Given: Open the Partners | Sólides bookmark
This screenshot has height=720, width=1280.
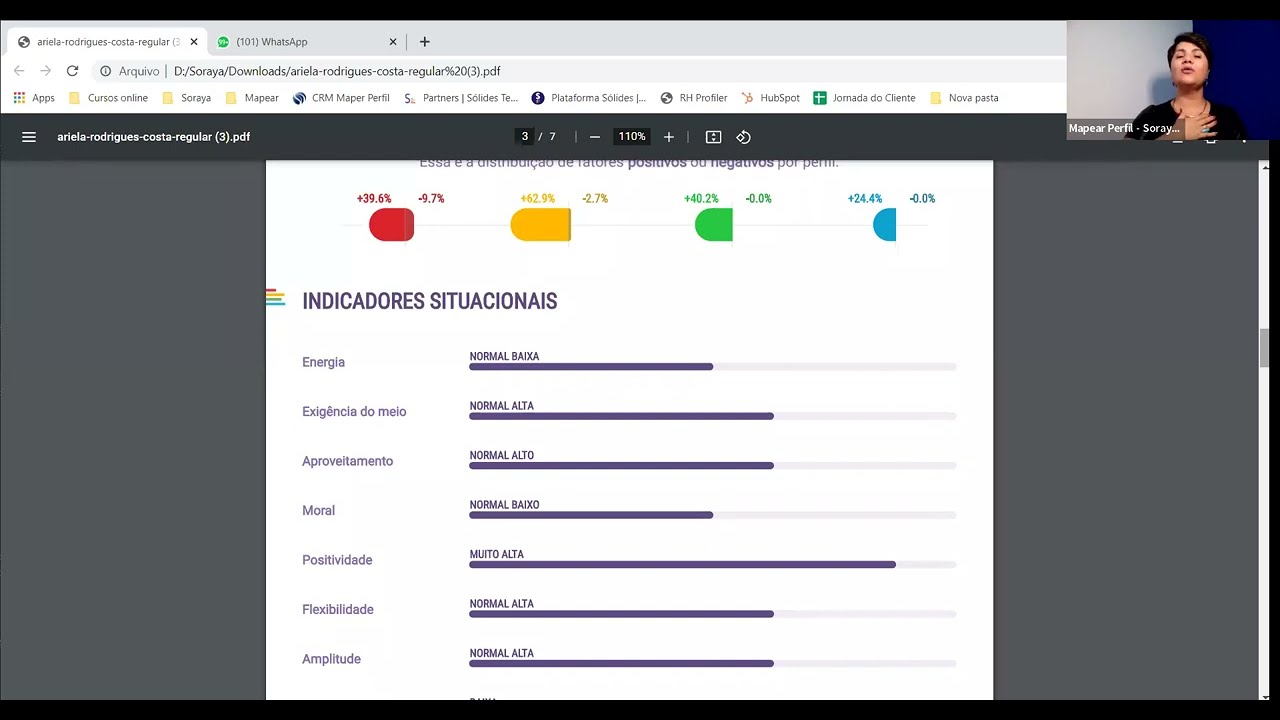Looking at the screenshot, I should point(461,98).
